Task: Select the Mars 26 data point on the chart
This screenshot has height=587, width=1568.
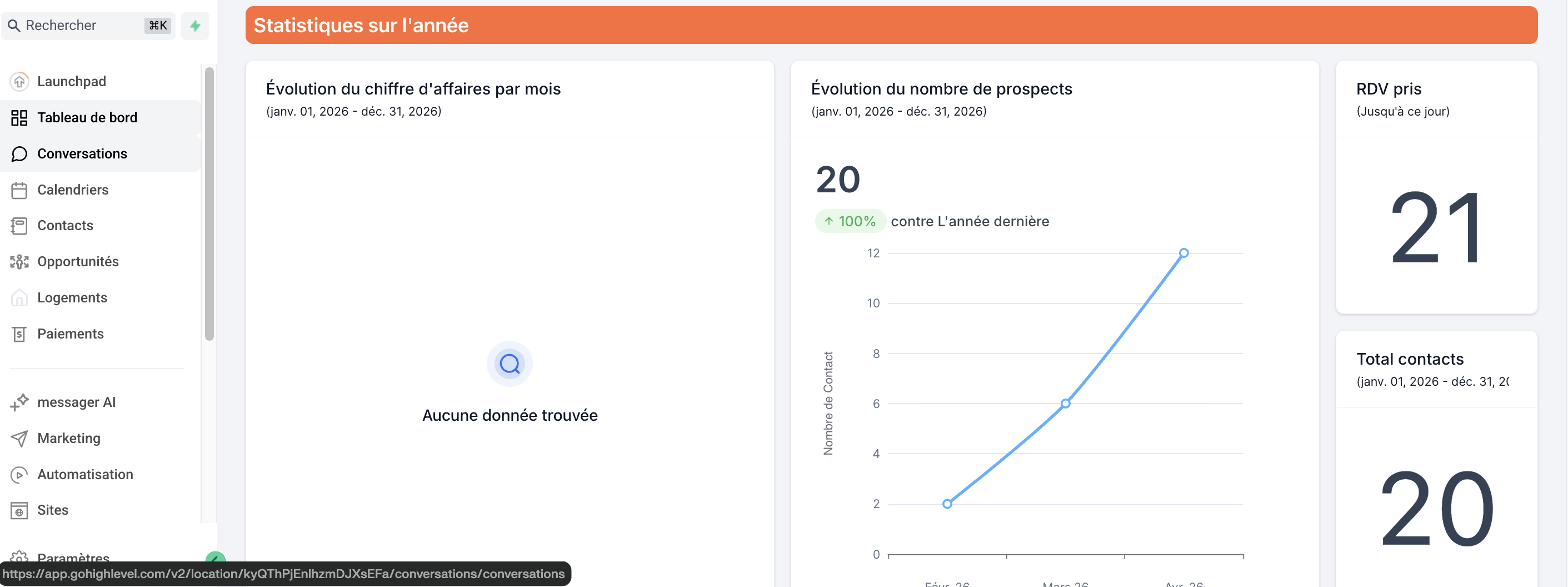Action: (x=1065, y=403)
